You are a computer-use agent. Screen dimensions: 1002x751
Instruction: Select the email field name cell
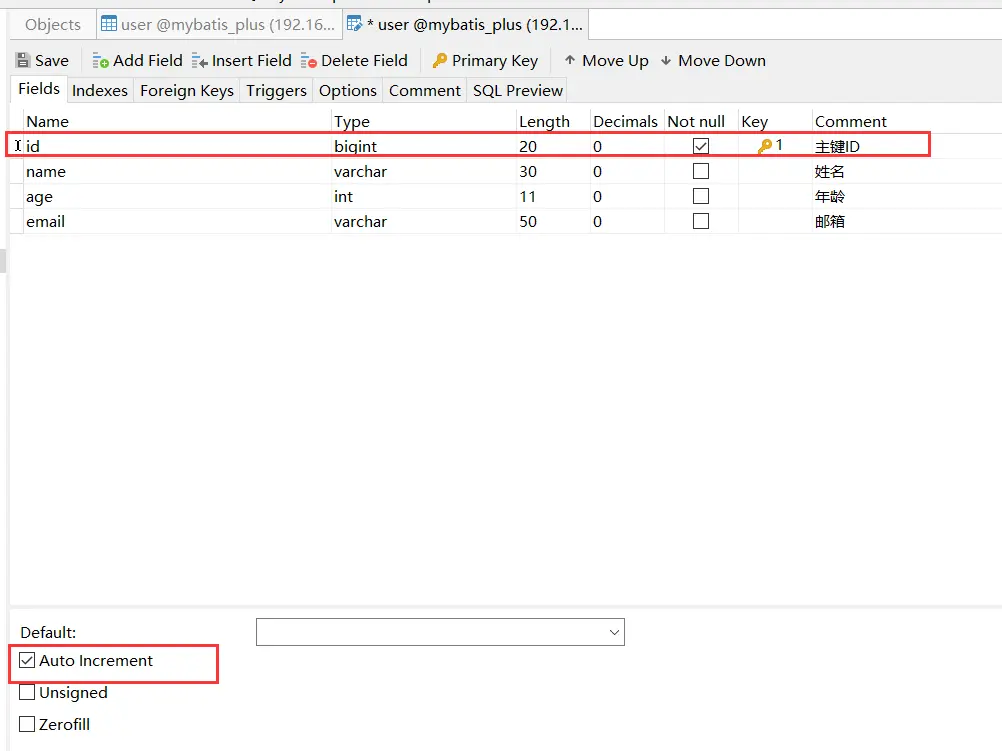(177, 221)
